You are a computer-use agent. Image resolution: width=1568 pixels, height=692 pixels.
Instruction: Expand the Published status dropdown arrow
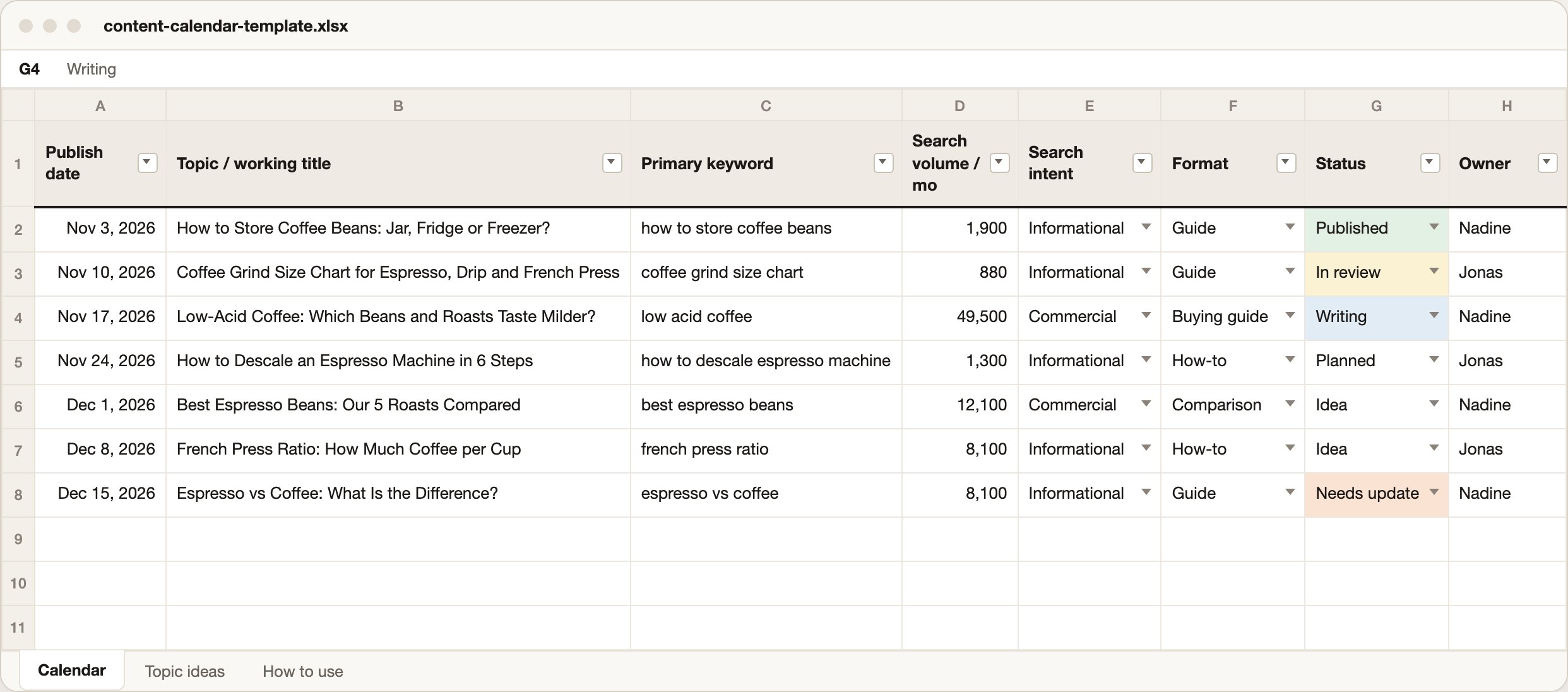1434,227
